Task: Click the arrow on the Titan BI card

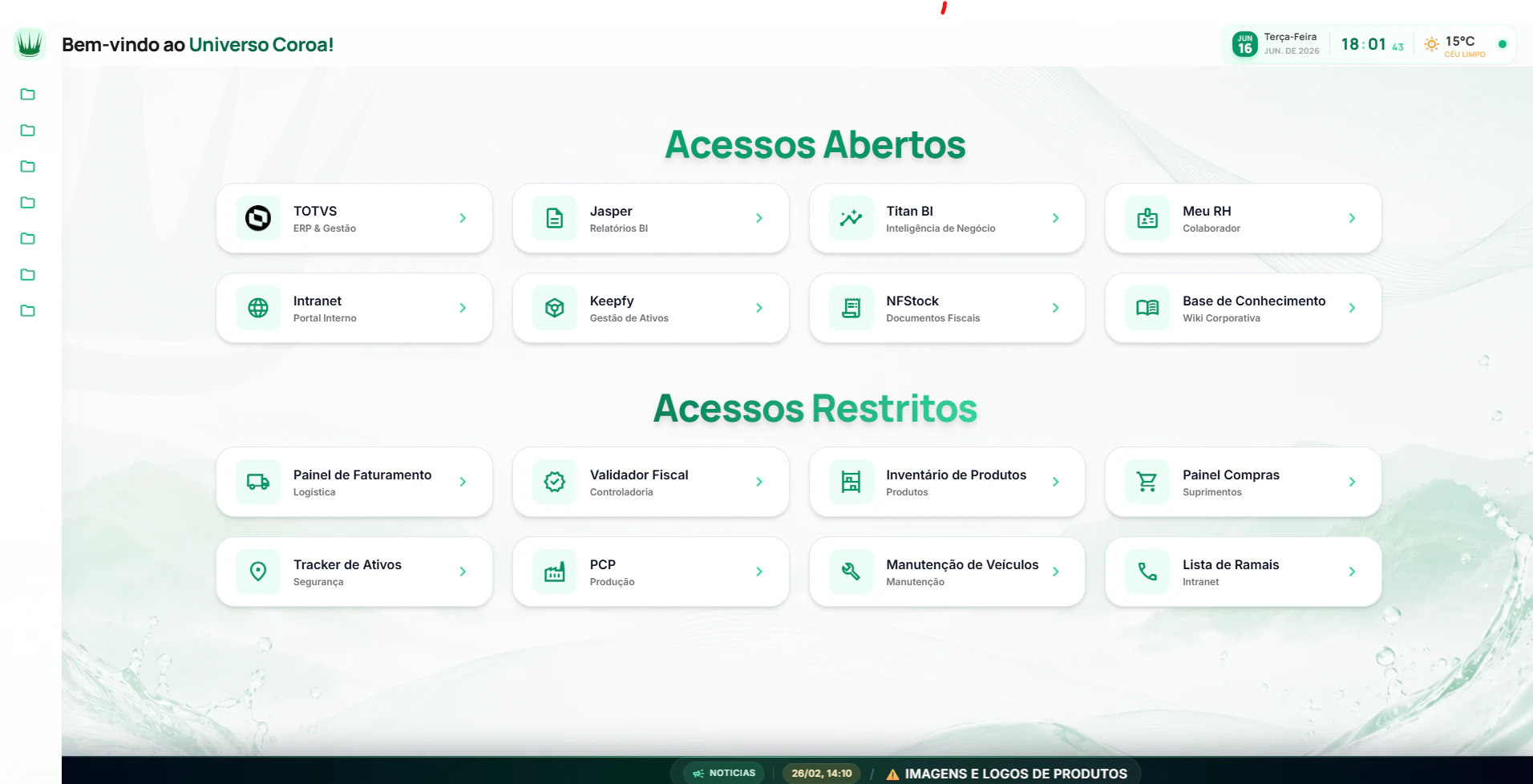Action: click(1055, 218)
